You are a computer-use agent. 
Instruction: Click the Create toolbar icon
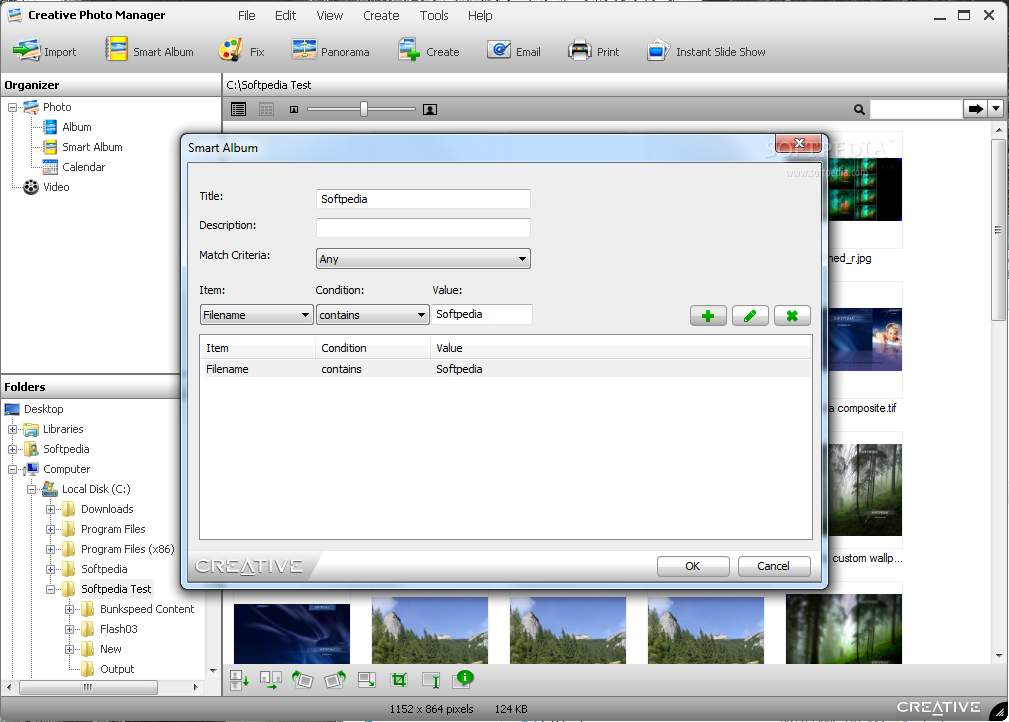409,50
